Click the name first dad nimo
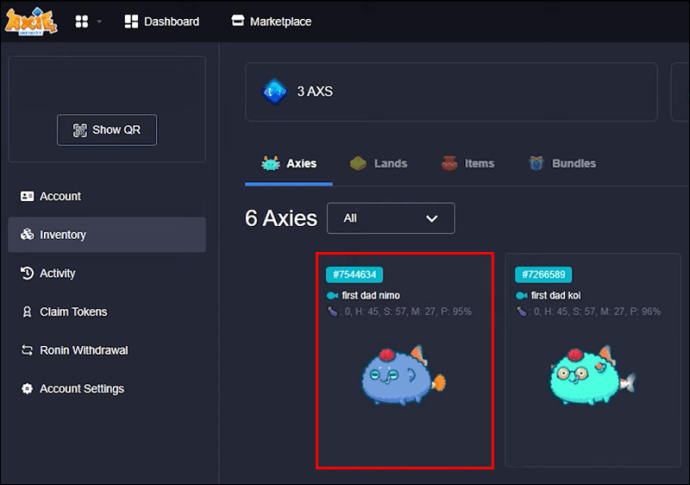The width and height of the screenshot is (690, 485). click(x=371, y=295)
